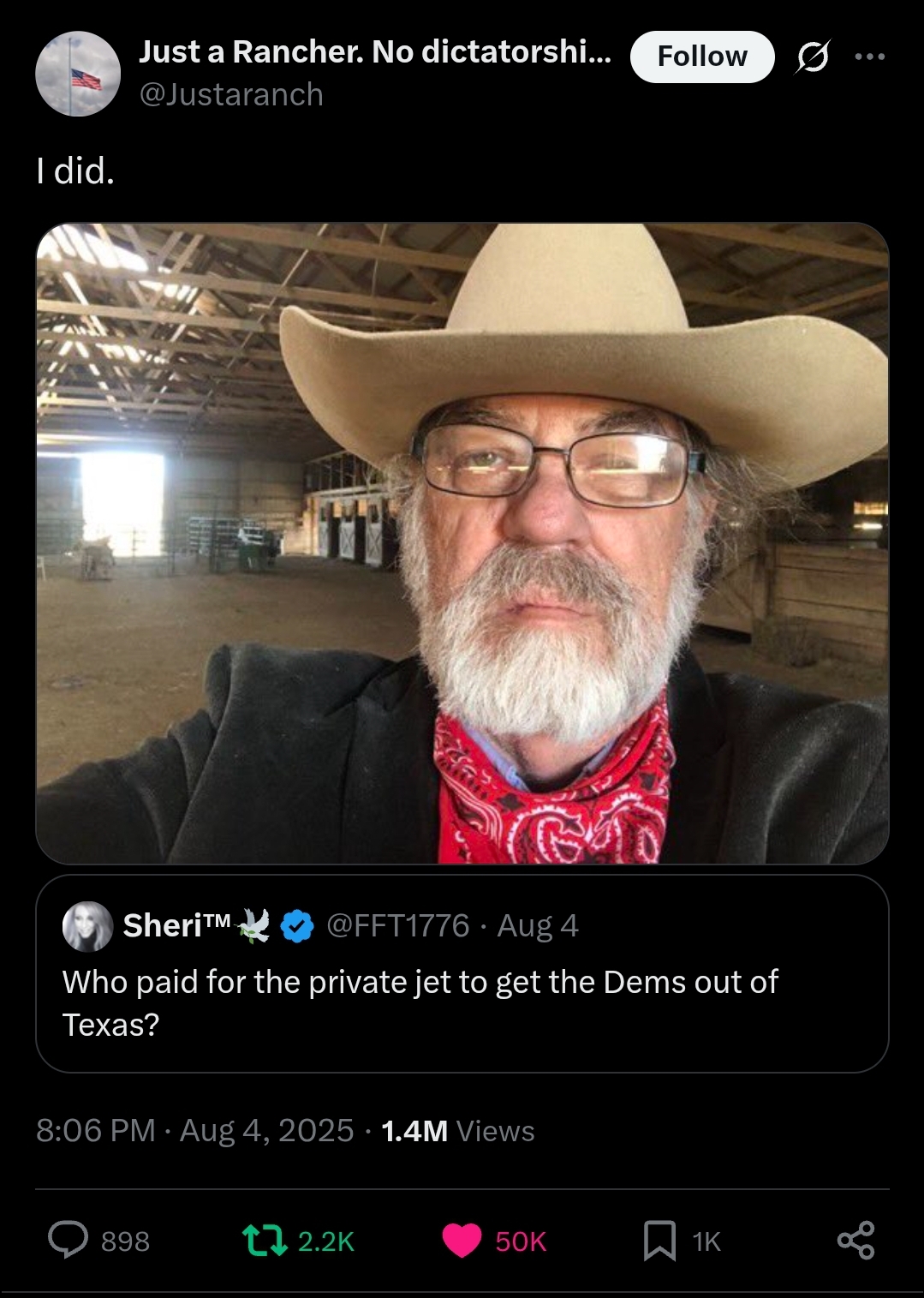Toggle the bookmark icon
924x1298 pixels.
pyautogui.click(x=659, y=1241)
